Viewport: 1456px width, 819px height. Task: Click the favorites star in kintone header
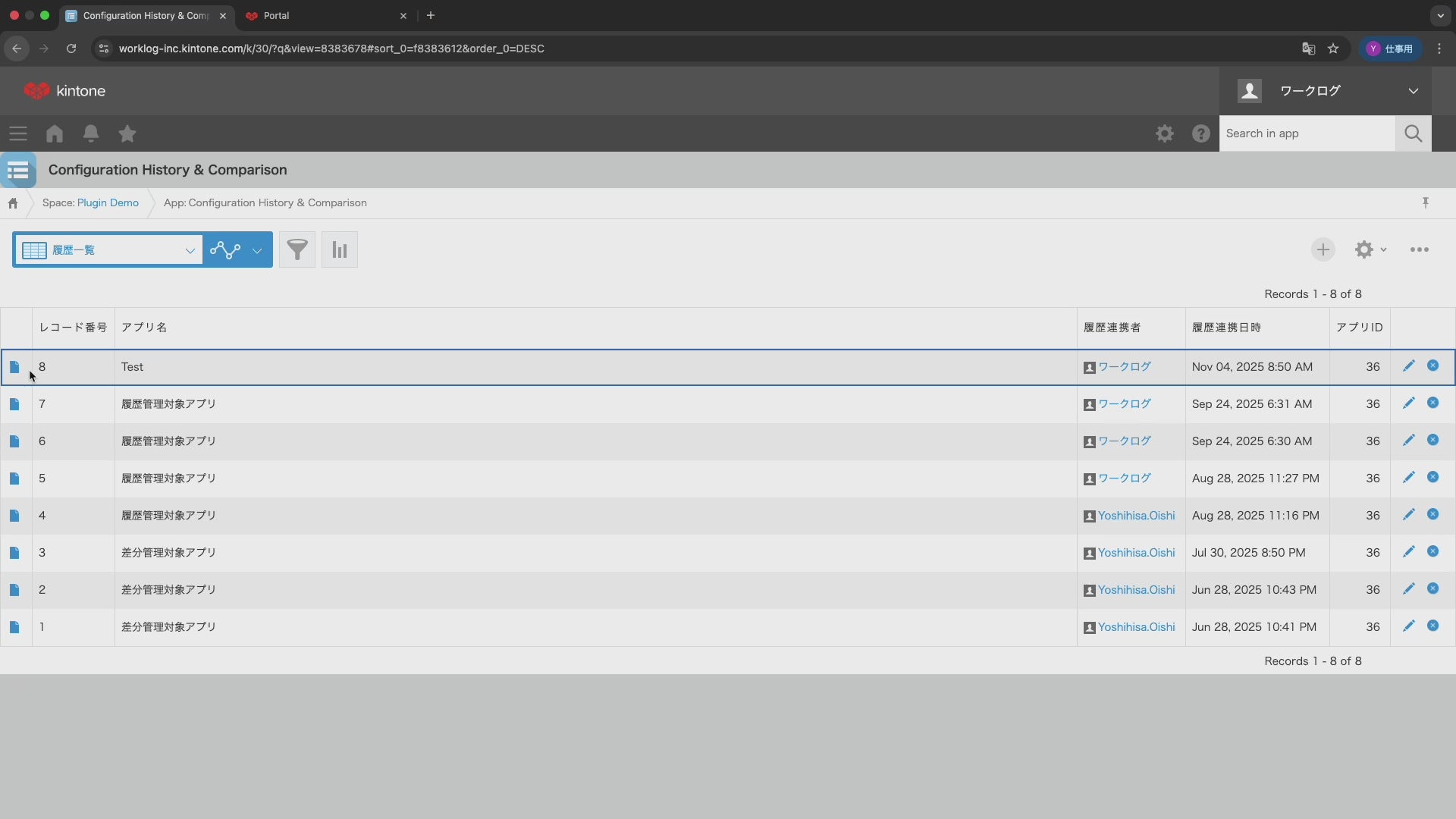tap(127, 133)
